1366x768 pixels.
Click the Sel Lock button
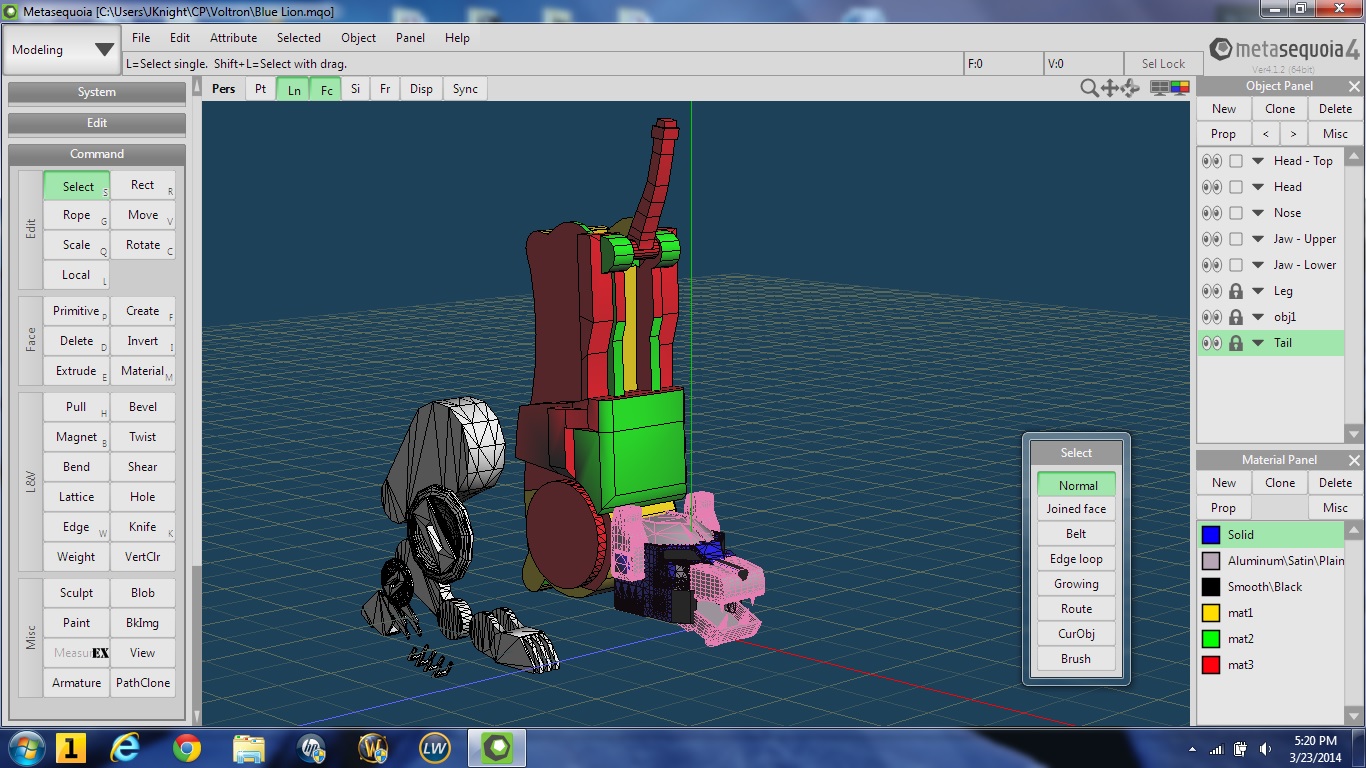pos(1163,63)
